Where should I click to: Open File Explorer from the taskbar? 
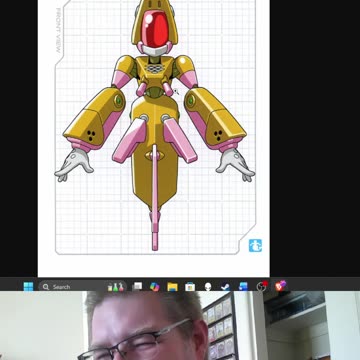pos(172,287)
